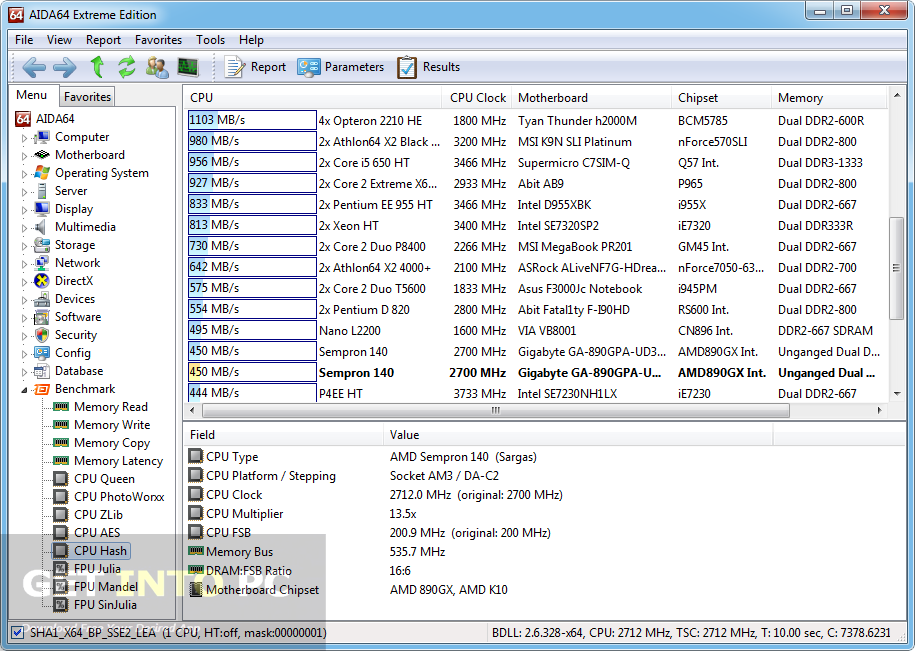Click the back navigation arrow
The image size is (915, 651).
coord(32,66)
